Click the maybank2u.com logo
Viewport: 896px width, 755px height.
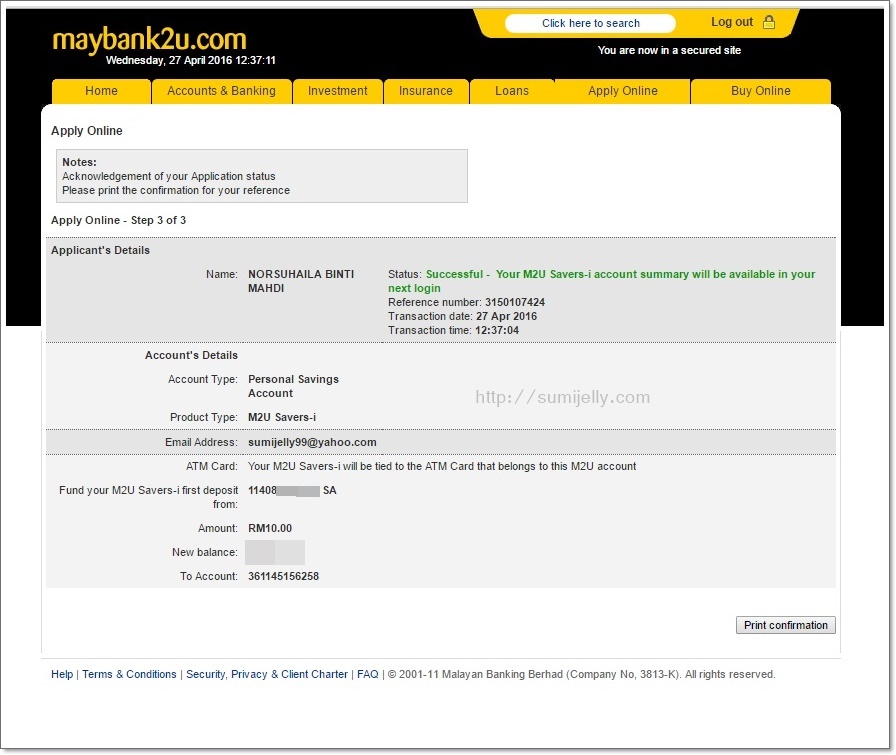coord(149,39)
